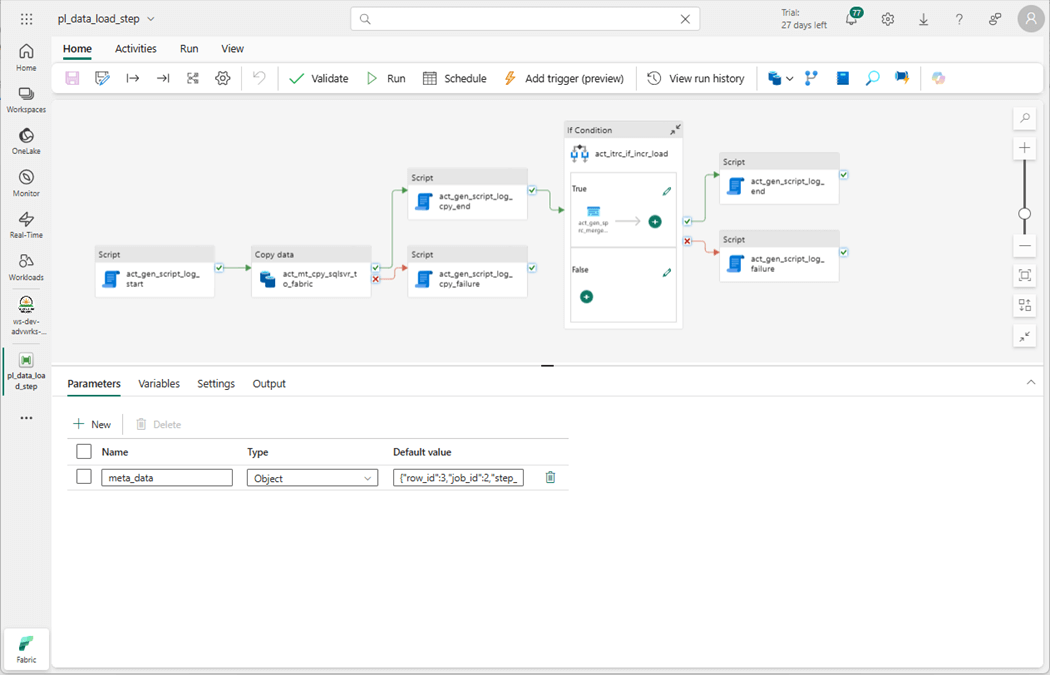This screenshot has height=675, width=1050.
Task: Switch to the Variables tab
Action: tap(159, 384)
